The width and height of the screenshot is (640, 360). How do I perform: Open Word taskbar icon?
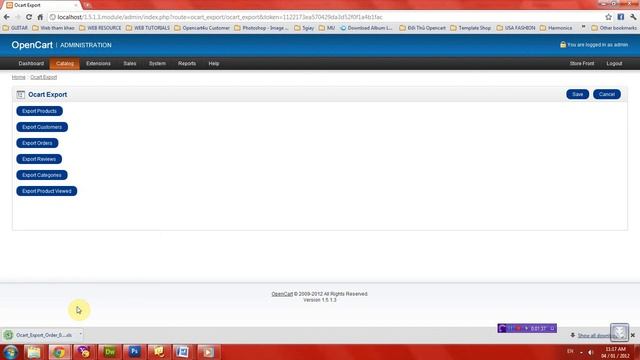(x=183, y=352)
